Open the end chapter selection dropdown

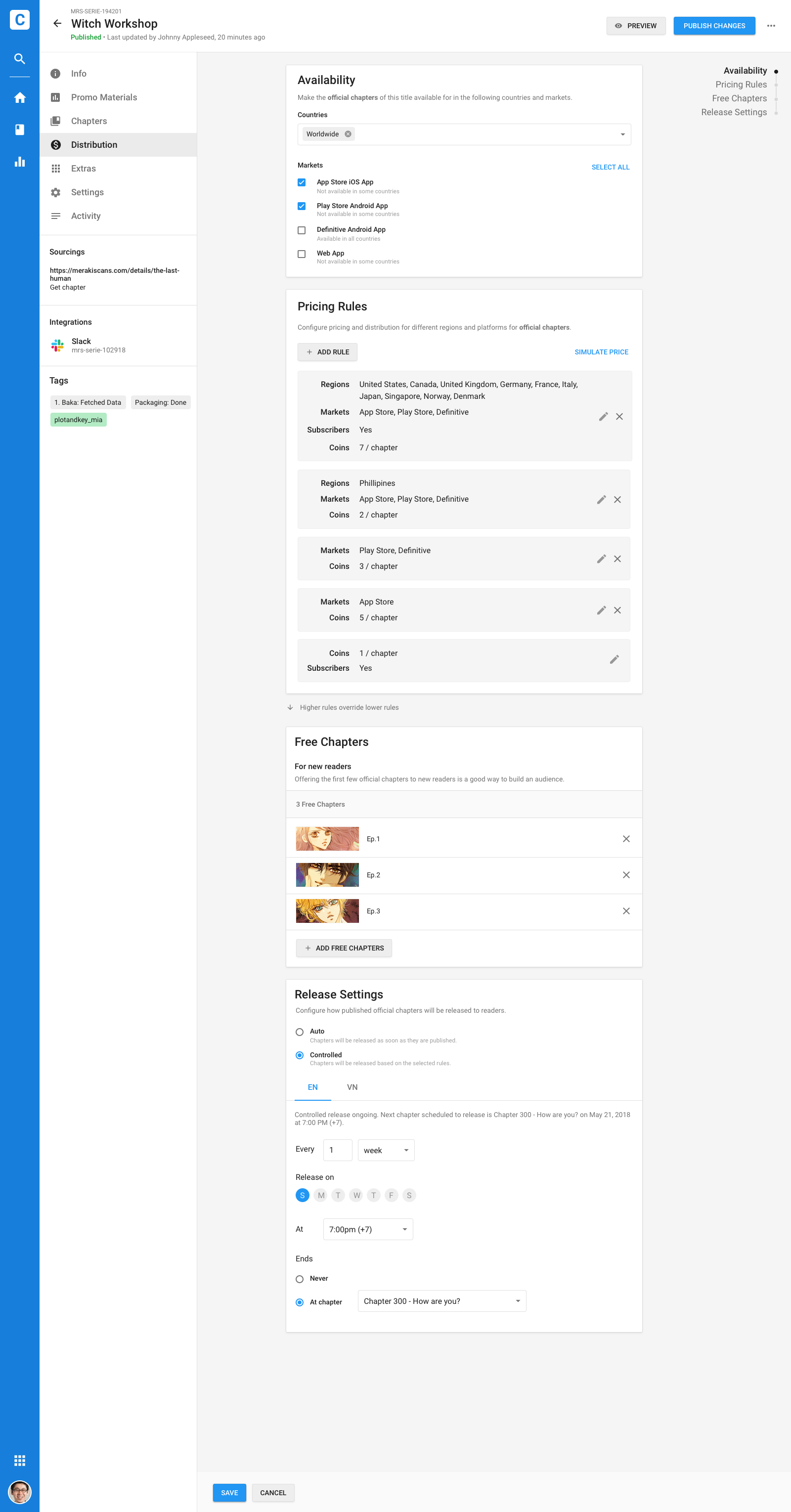[441, 1301]
